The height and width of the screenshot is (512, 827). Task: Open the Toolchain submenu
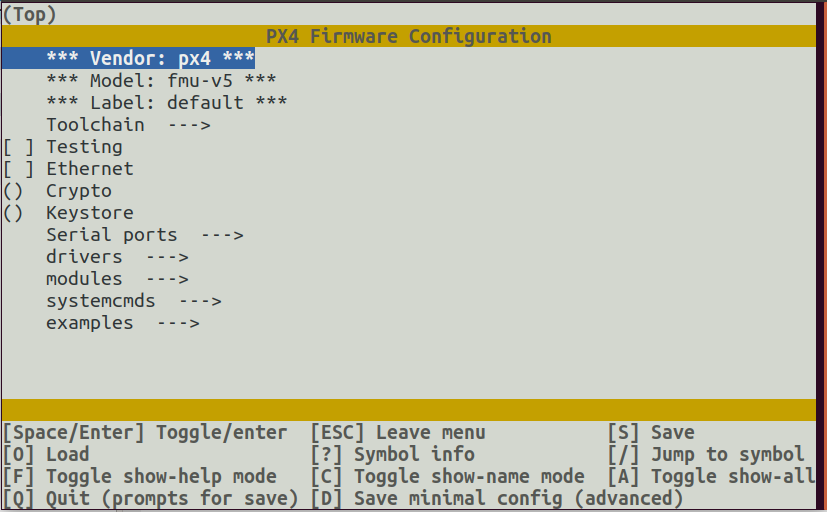(x=128, y=125)
